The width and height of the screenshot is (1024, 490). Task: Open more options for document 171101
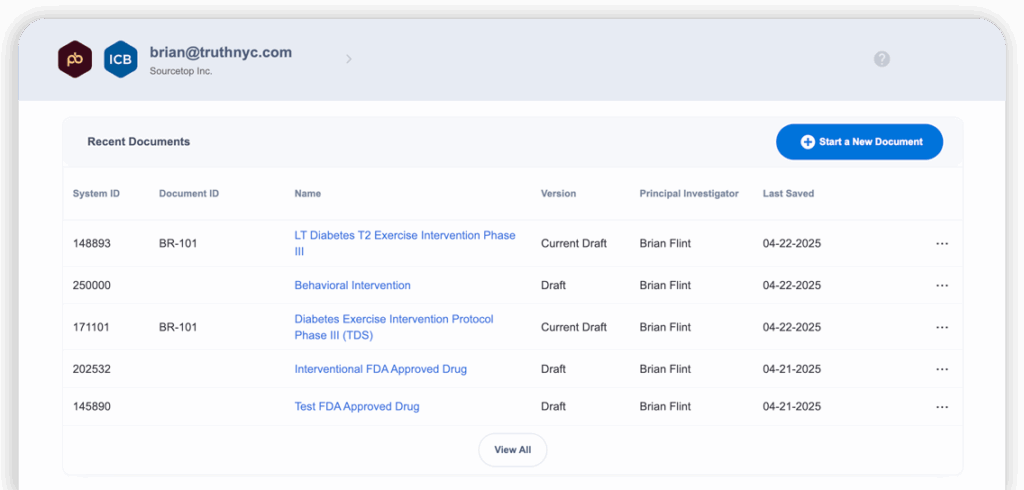[x=941, y=328]
